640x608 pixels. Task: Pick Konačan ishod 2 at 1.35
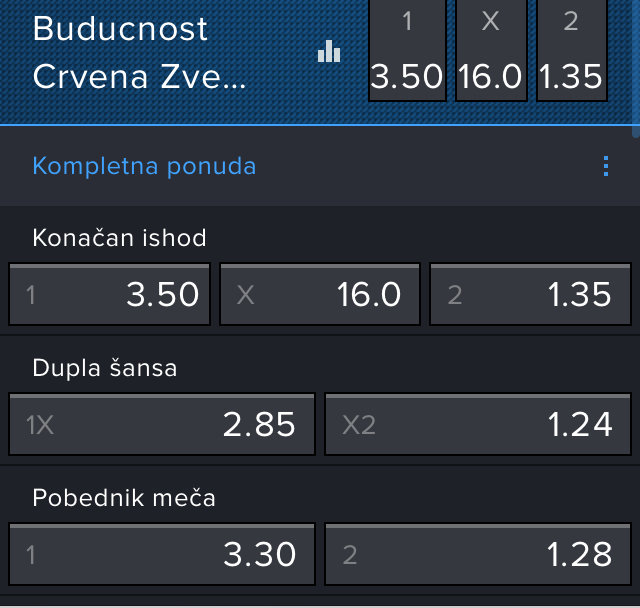pyautogui.click(x=530, y=294)
